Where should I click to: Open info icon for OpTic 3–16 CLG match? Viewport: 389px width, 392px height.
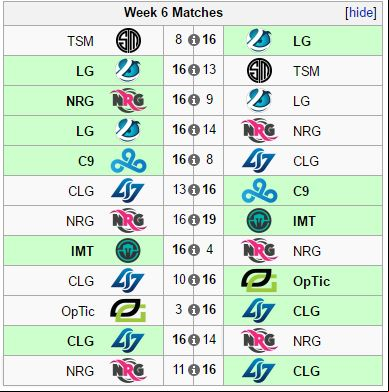(x=194, y=310)
